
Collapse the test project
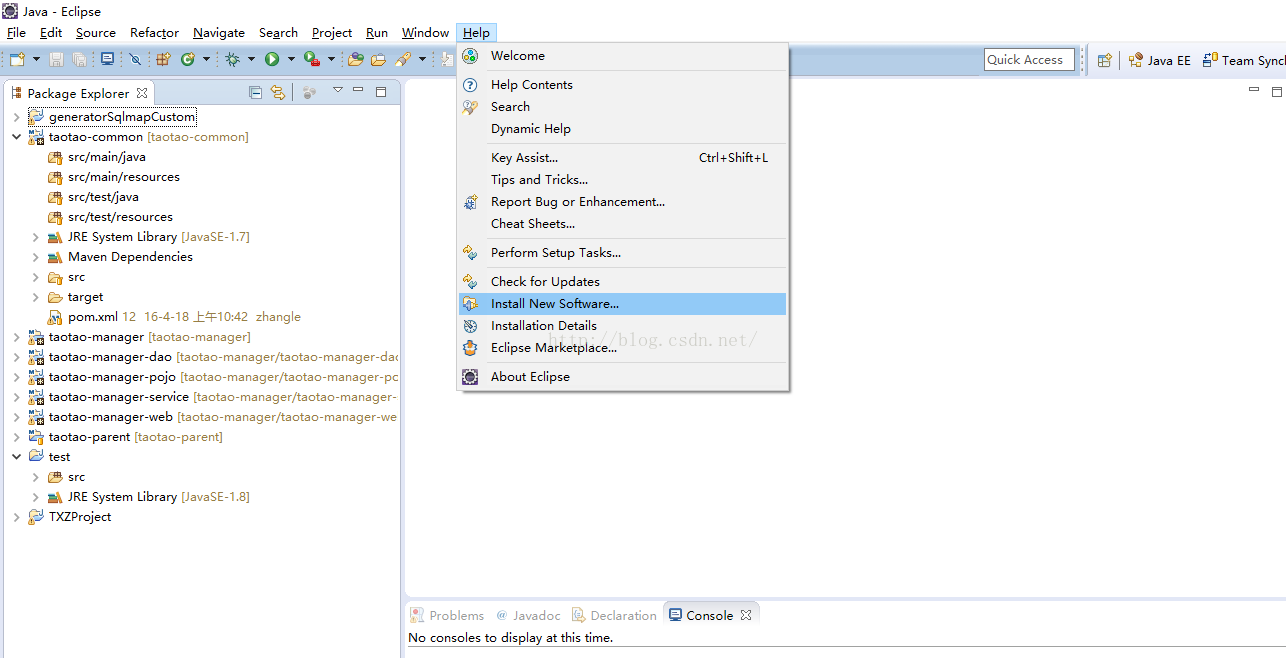click(x=16, y=457)
